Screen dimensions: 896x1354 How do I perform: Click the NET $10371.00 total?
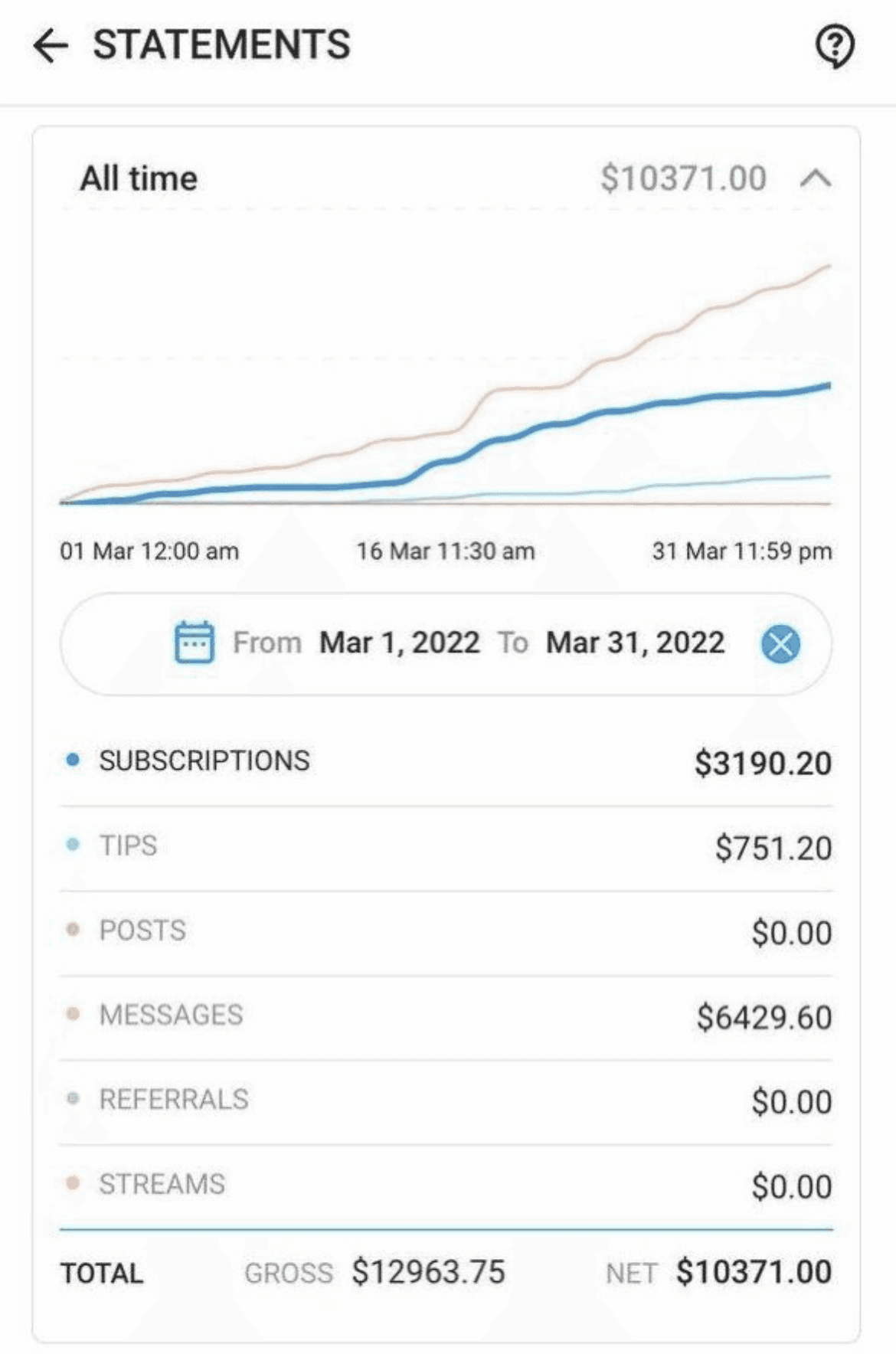(718, 1273)
